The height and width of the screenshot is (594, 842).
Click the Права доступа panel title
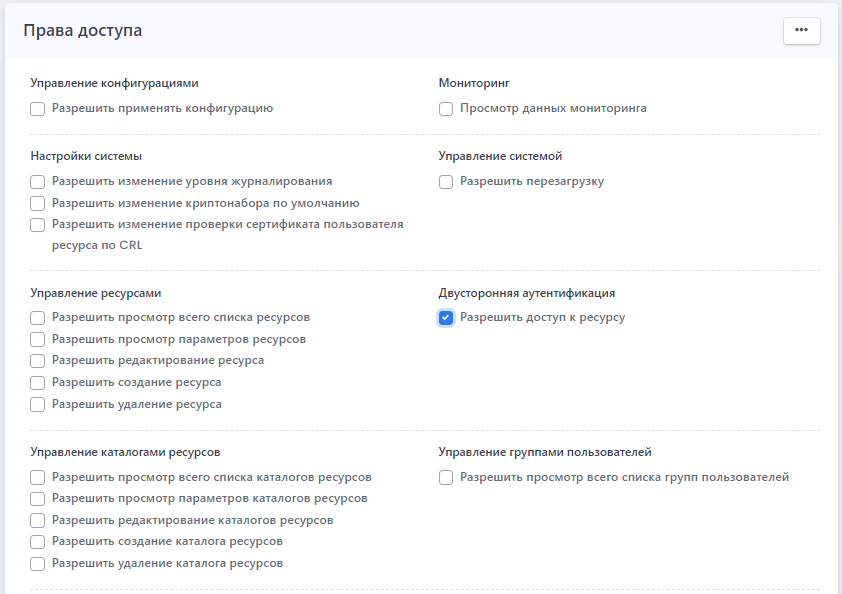pos(83,31)
